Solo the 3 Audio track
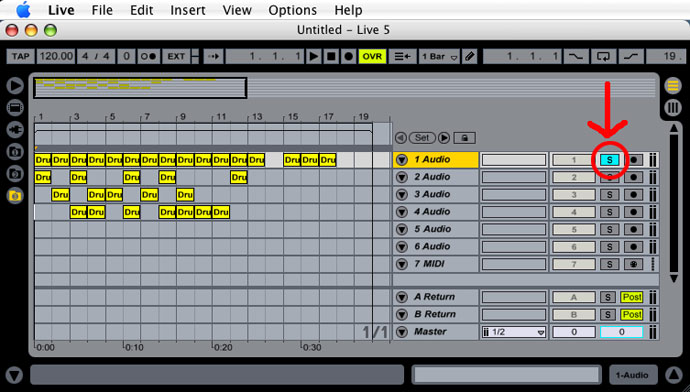This screenshot has height=392, width=690. (609, 194)
